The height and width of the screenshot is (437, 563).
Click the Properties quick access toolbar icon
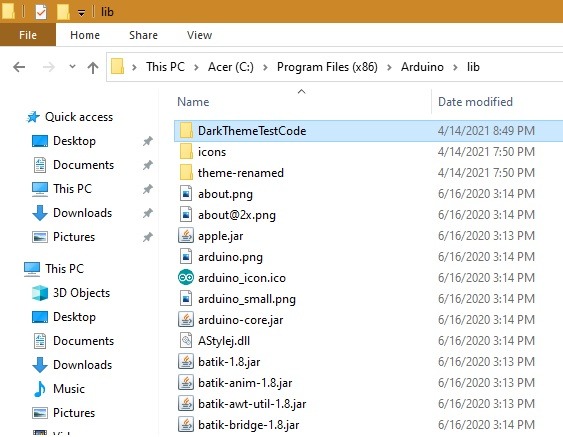41,11
